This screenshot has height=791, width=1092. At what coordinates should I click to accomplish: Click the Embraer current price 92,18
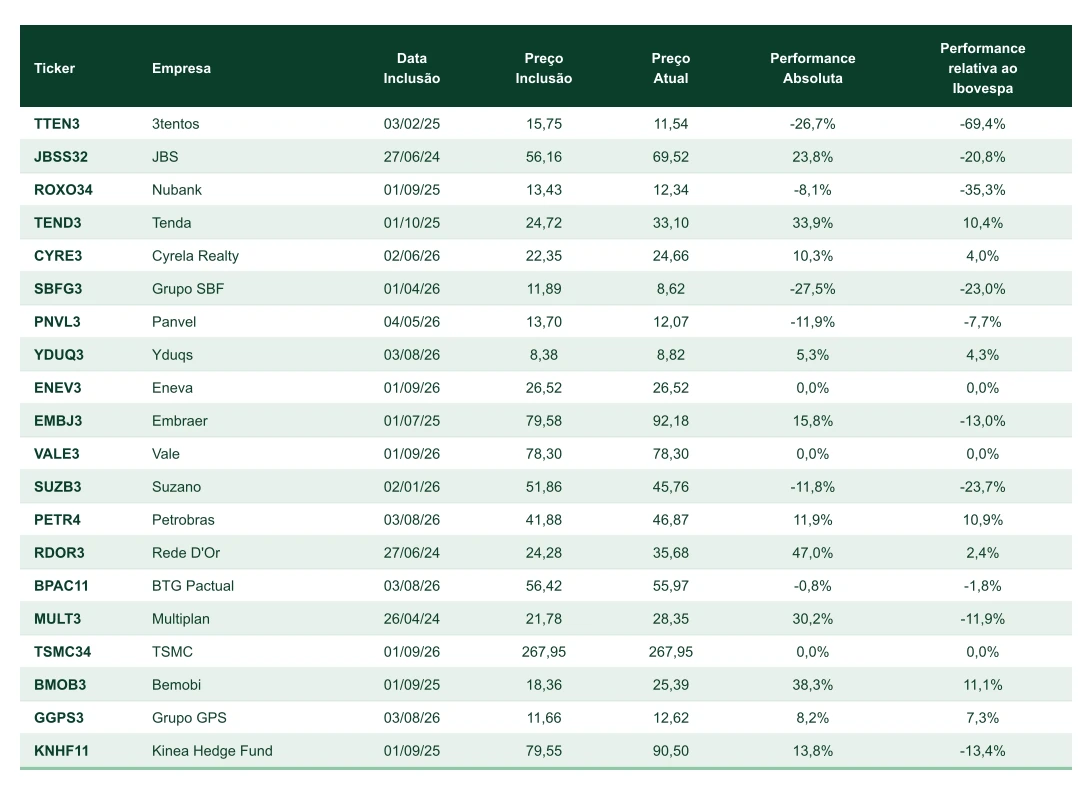click(x=671, y=421)
